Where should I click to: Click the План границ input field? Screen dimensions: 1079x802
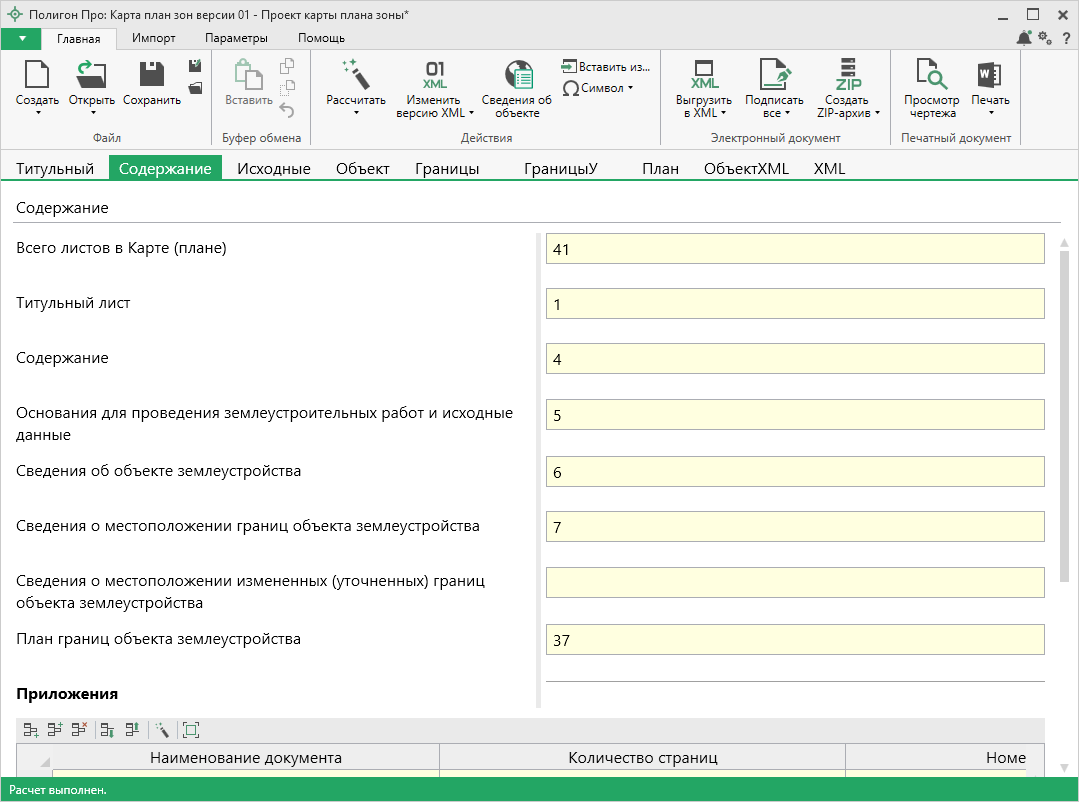(x=795, y=640)
